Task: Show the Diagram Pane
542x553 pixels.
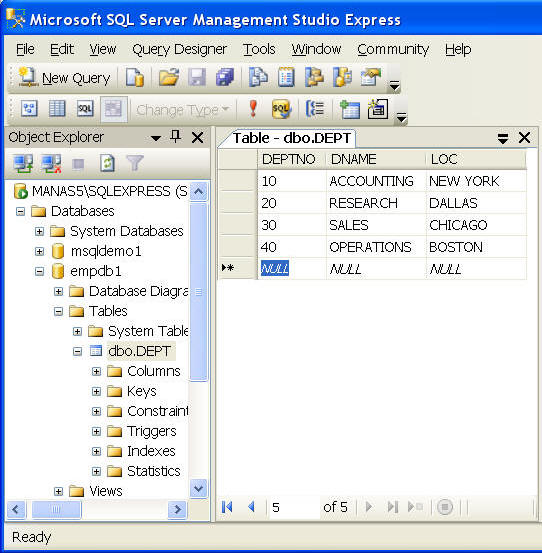Action: pyautogui.click(x=29, y=109)
